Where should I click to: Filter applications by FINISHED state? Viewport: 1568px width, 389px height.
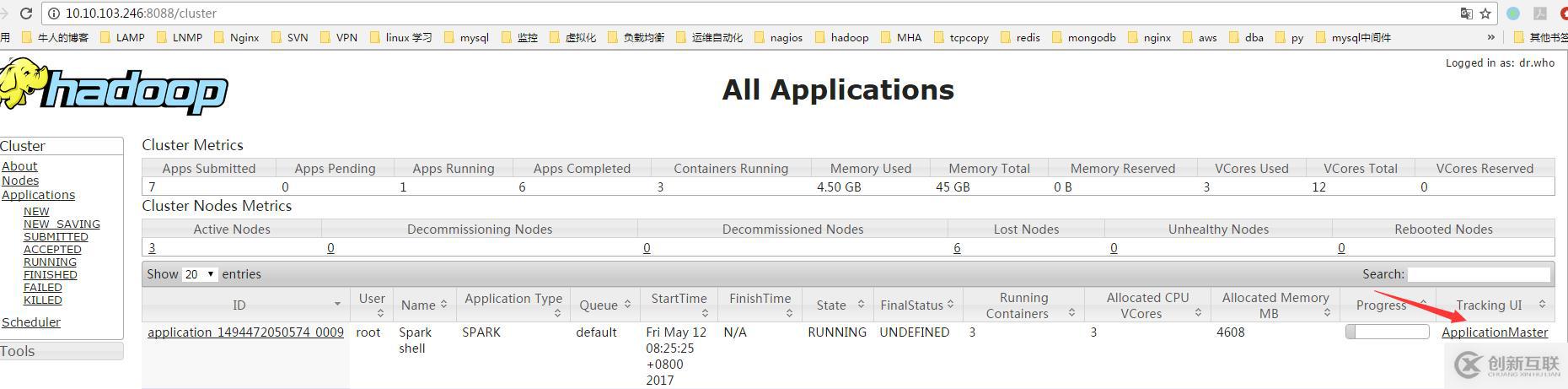tap(51, 275)
